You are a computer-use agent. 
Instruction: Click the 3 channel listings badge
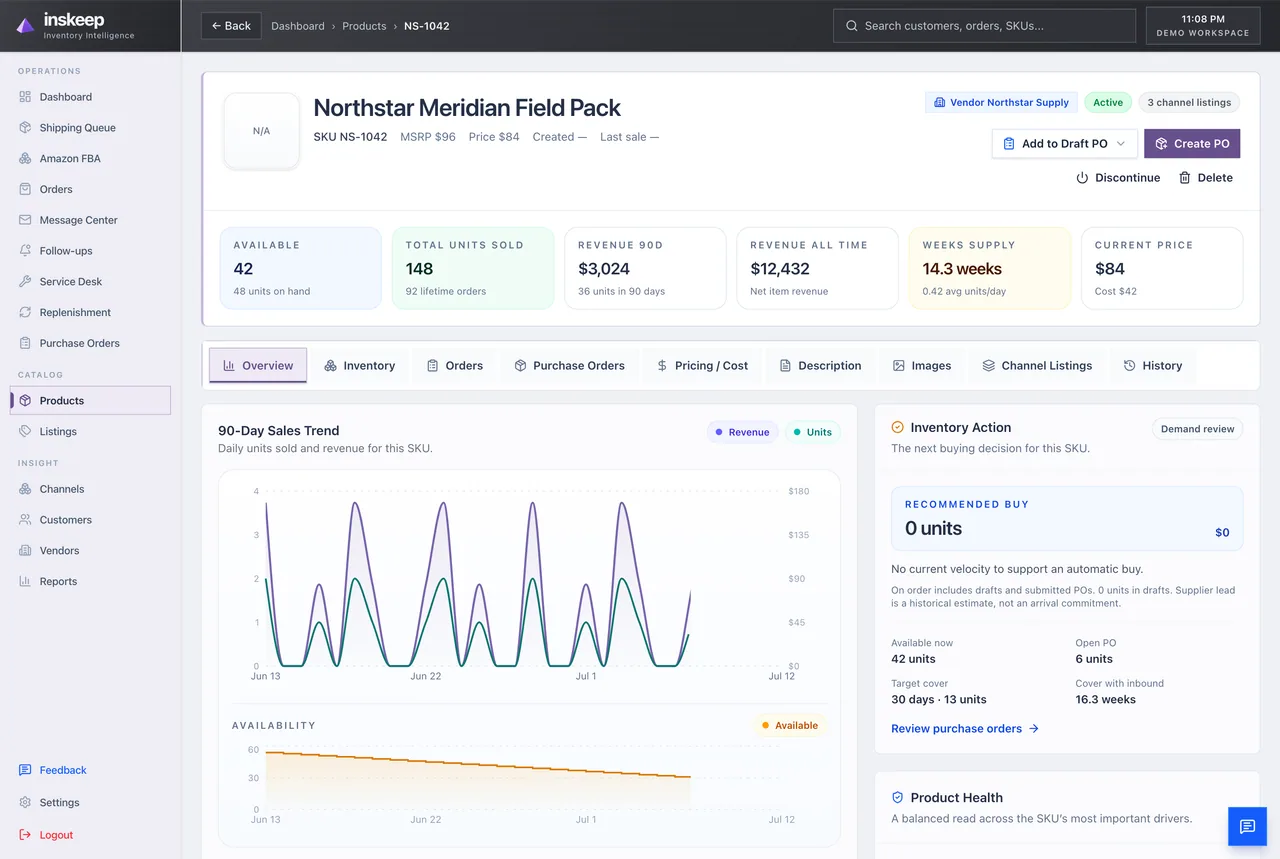tap(1189, 102)
